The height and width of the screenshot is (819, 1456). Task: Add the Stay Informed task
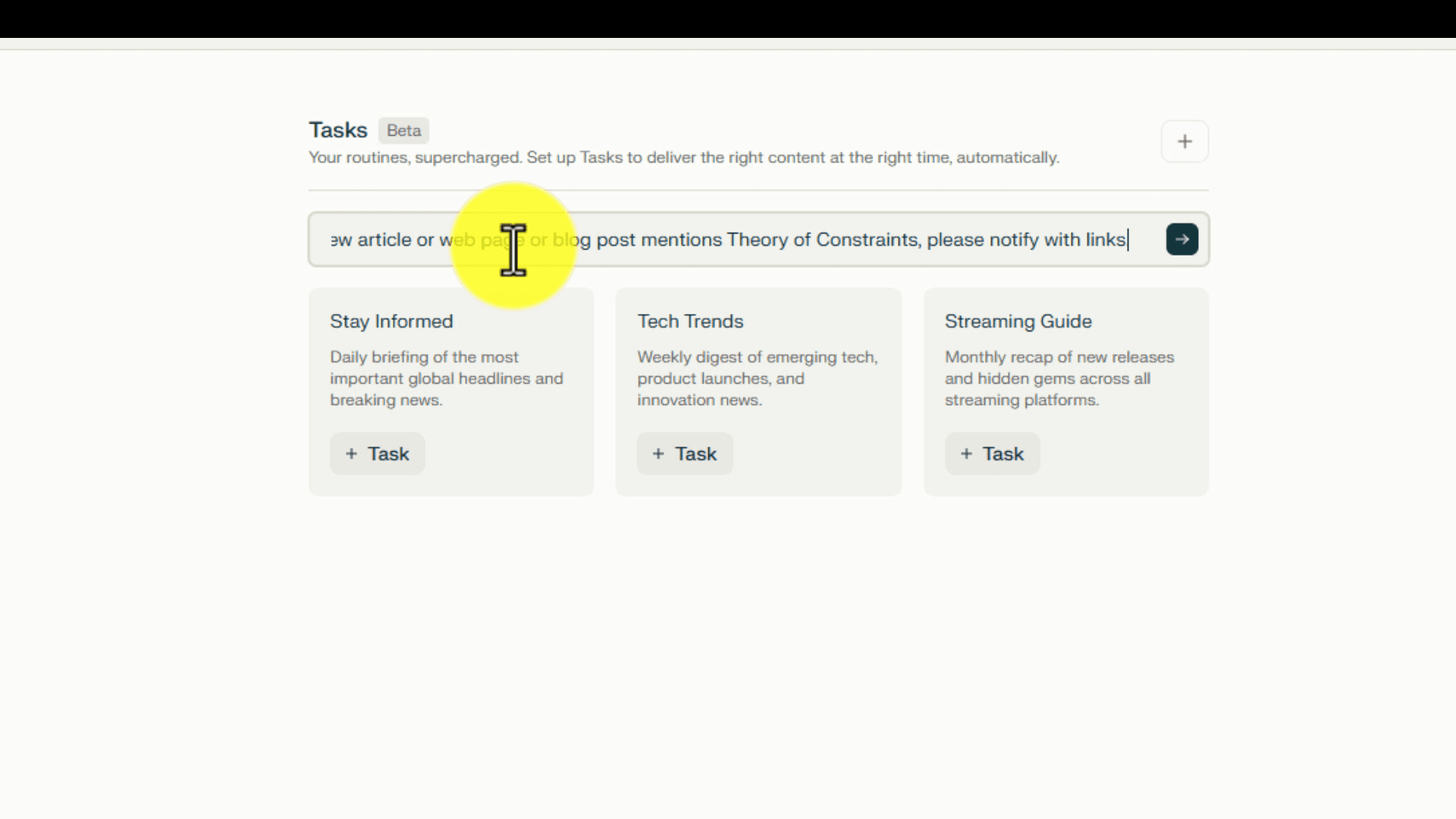[378, 454]
